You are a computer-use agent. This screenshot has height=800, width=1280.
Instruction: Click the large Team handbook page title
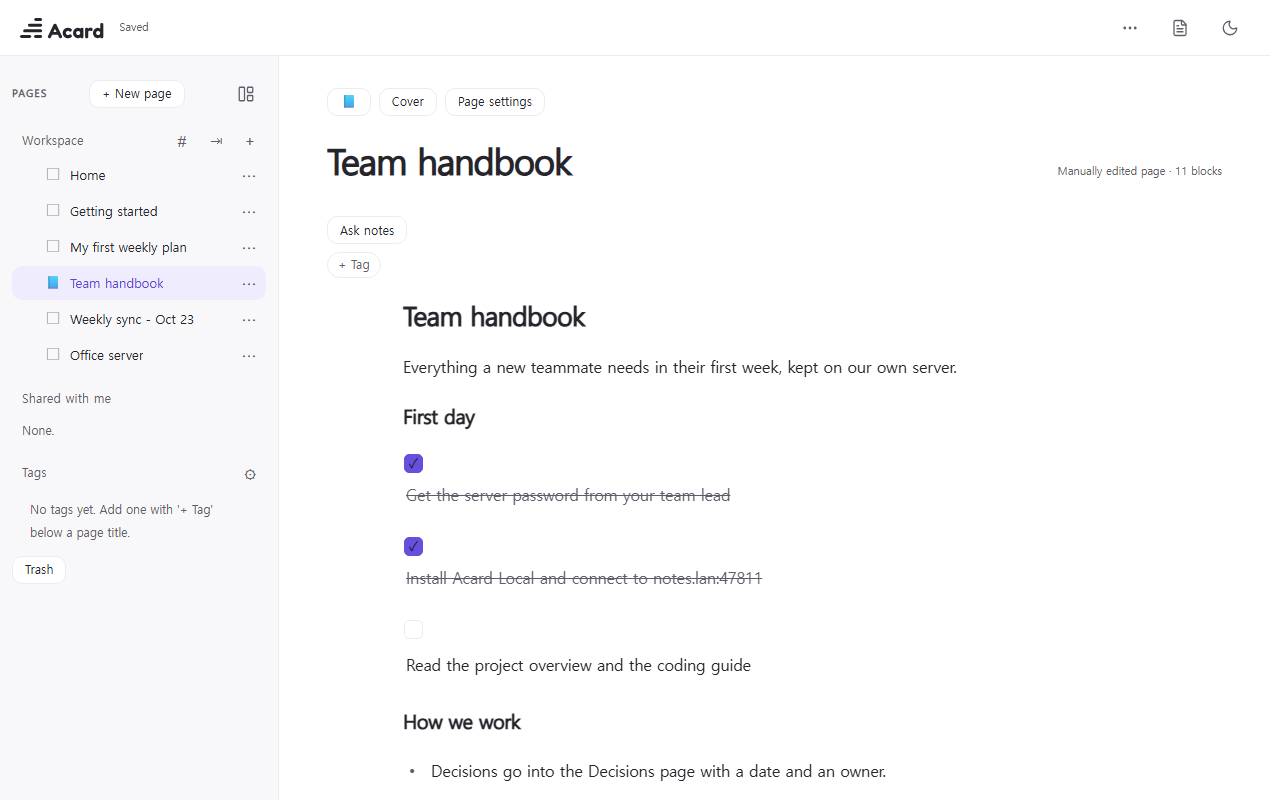[450, 163]
